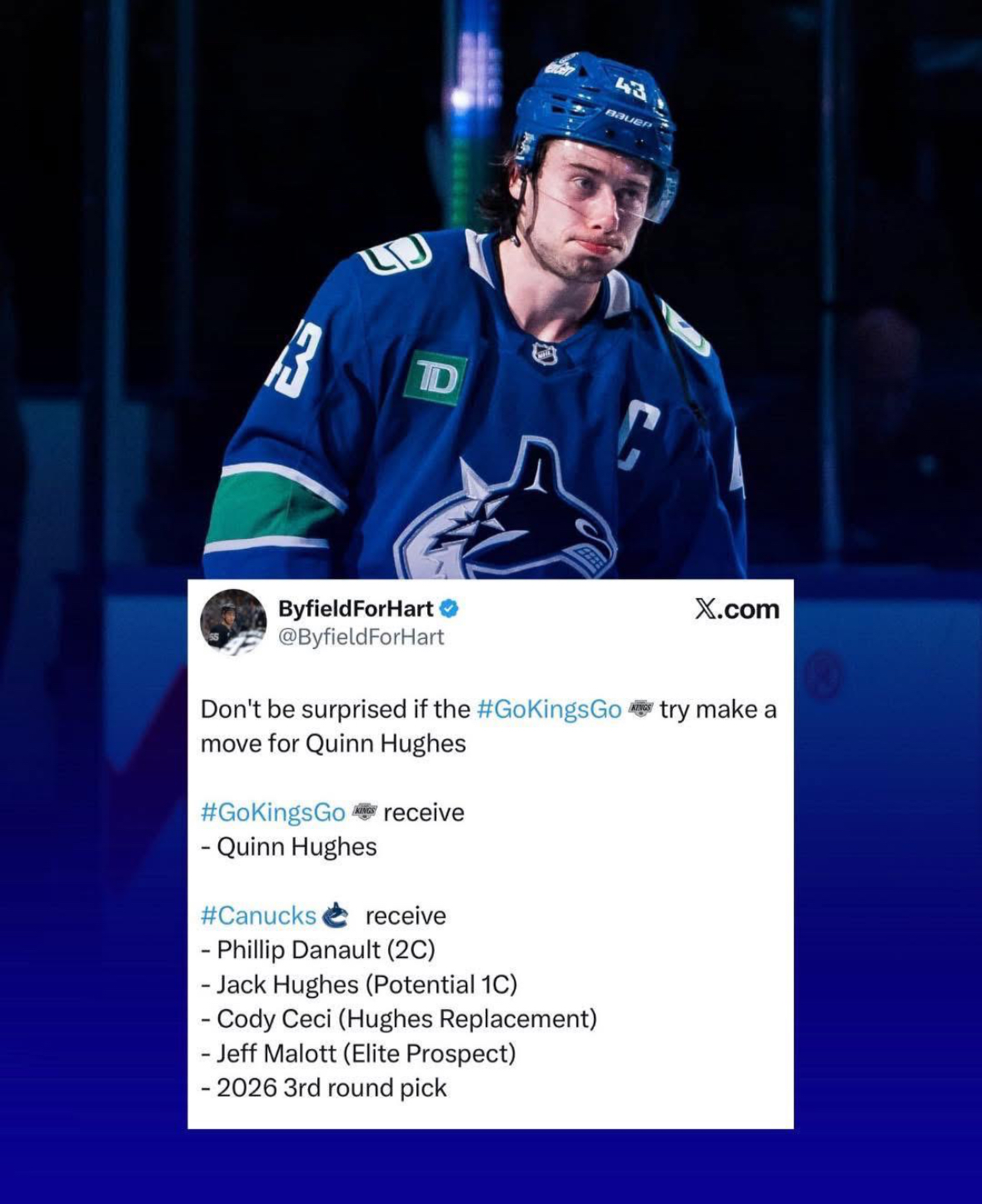
Task: Click the ByfieldForHart profile avatar
Action: click(233, 622)
